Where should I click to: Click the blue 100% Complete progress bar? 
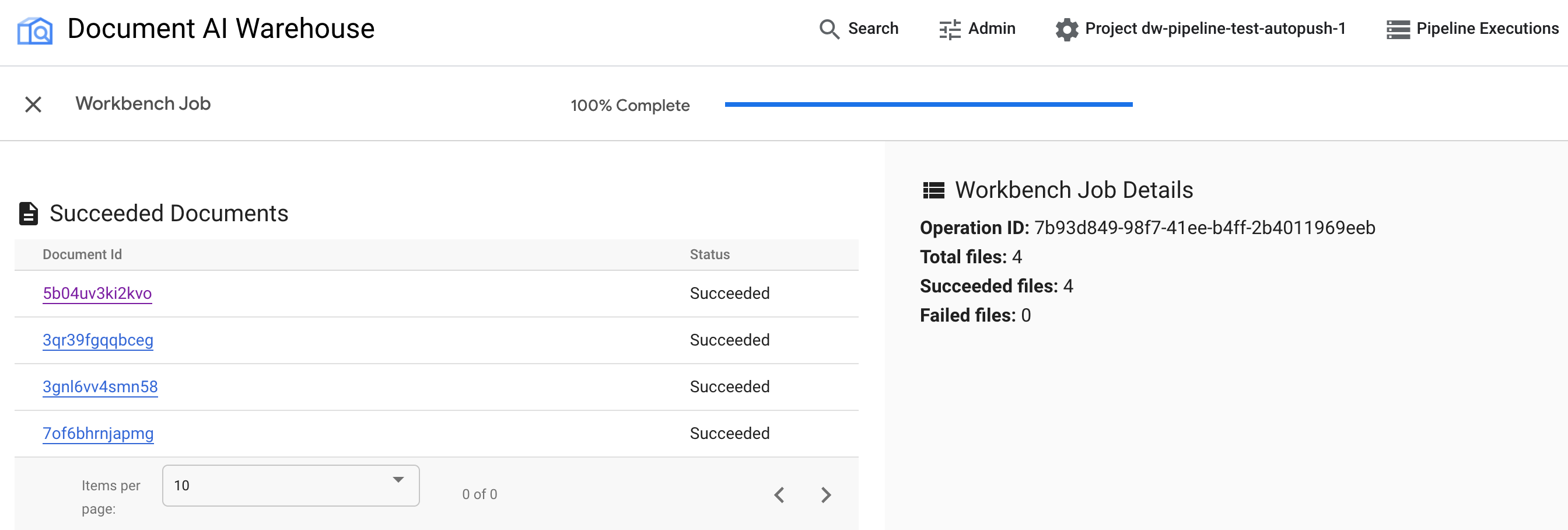[928, 105]
